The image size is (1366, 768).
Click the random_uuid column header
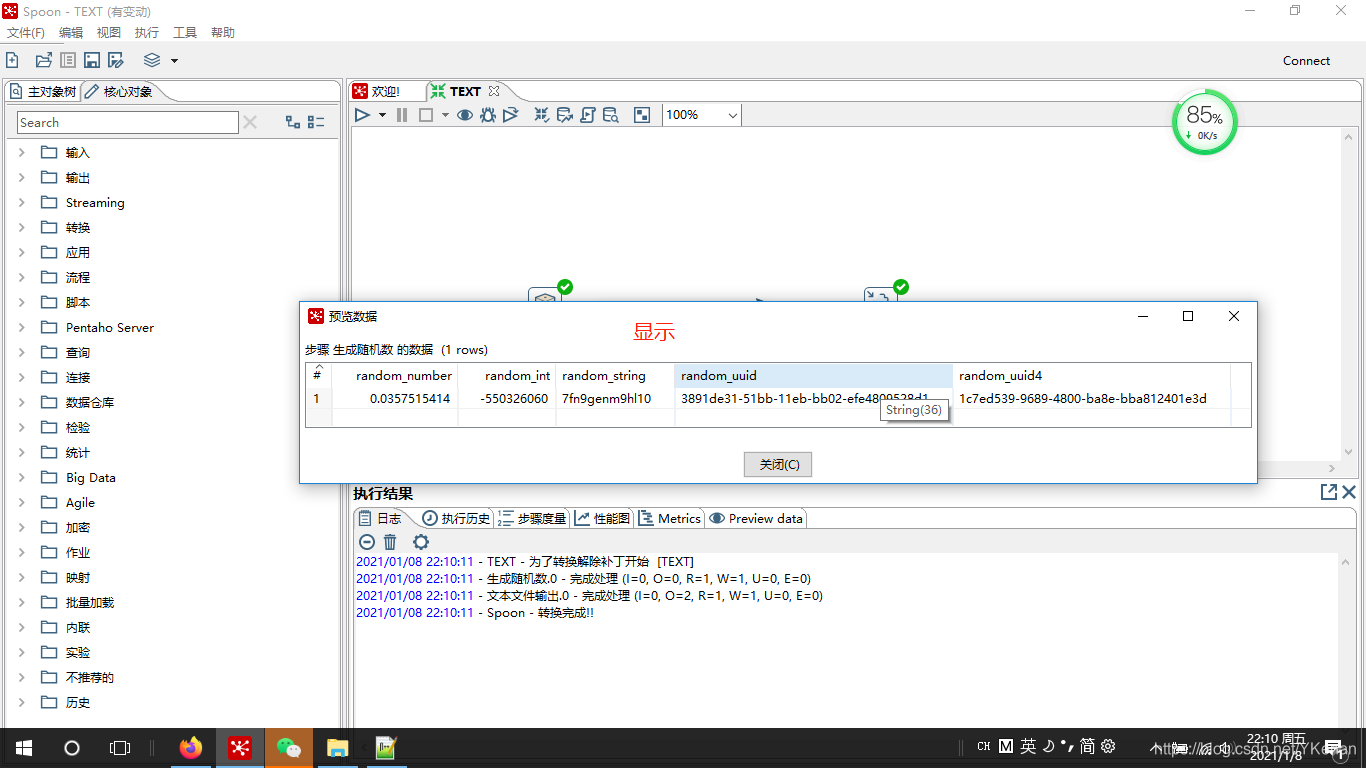[814, 376]
